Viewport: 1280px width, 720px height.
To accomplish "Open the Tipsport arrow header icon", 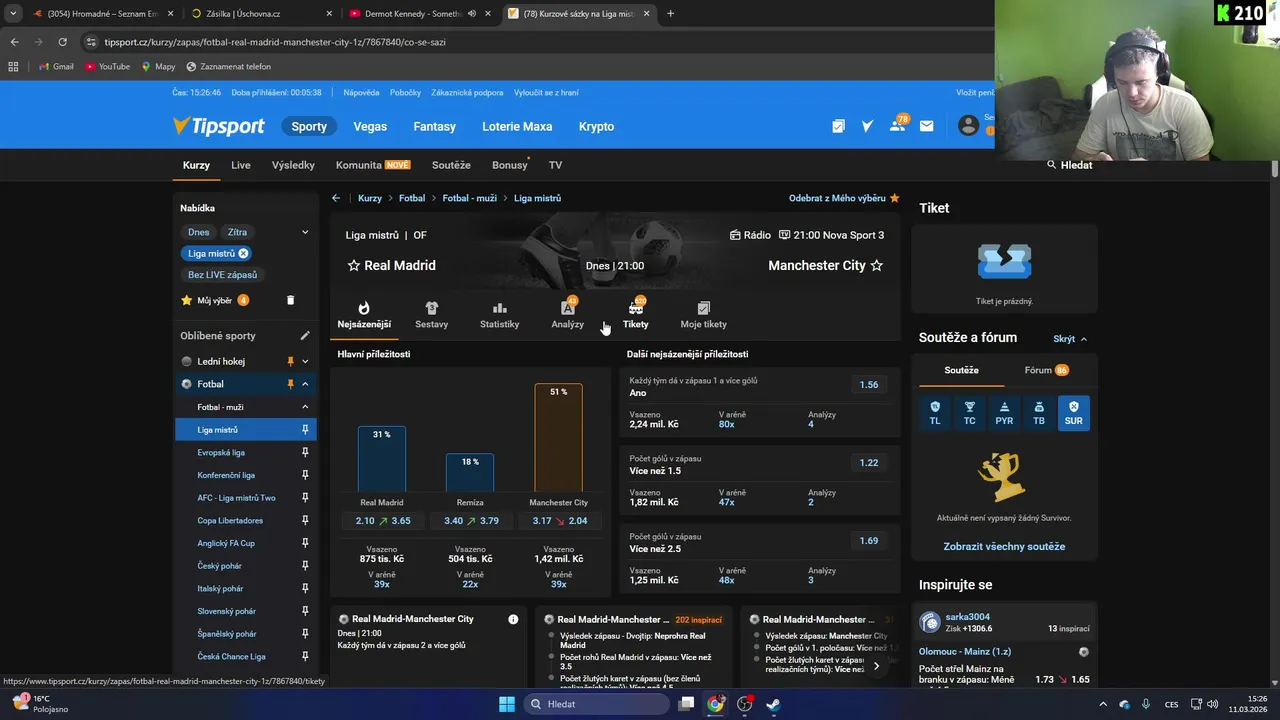I will [867, 126].
